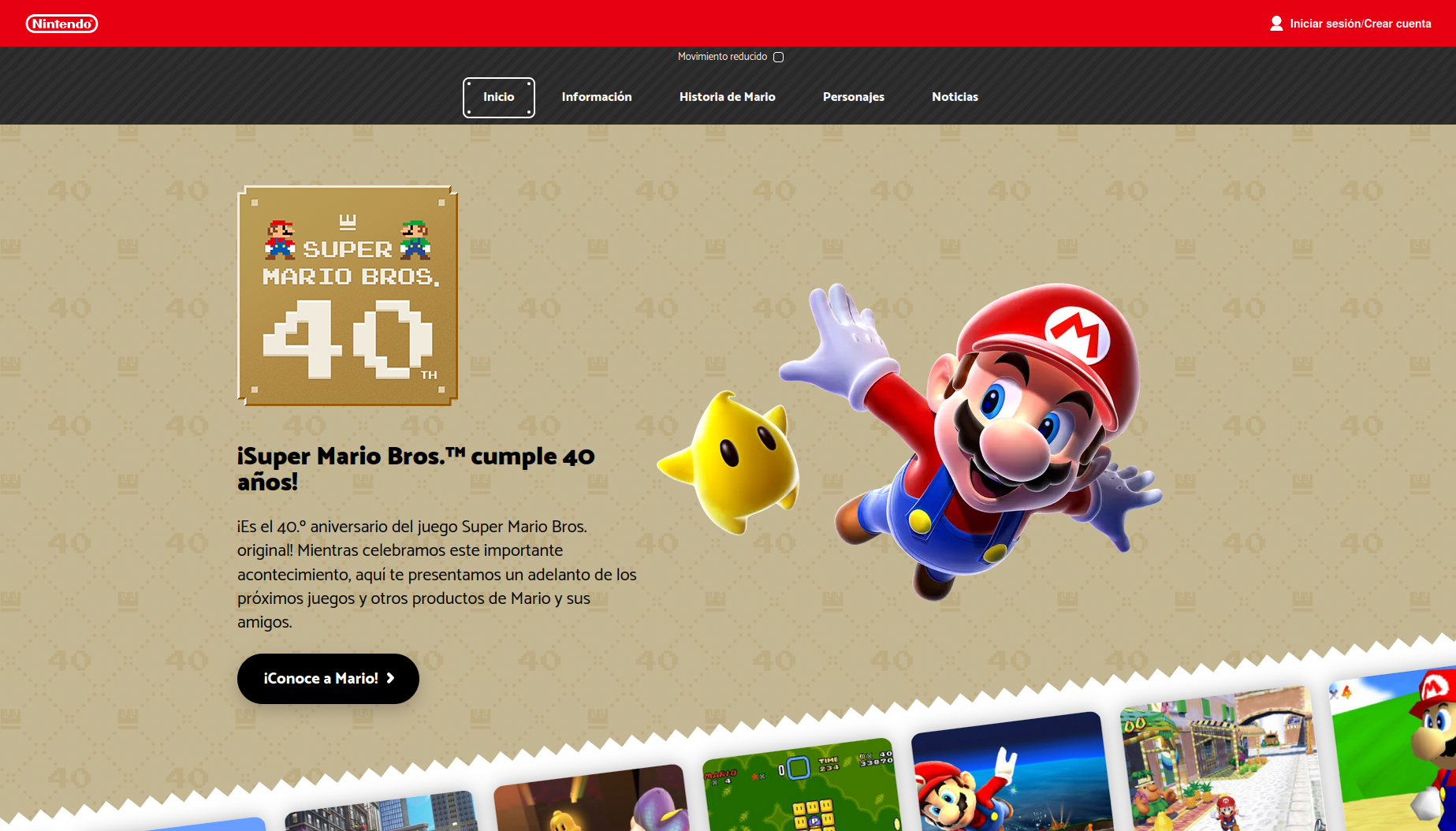
Task: Open the Información section
Action: click(x=596, y=97)
